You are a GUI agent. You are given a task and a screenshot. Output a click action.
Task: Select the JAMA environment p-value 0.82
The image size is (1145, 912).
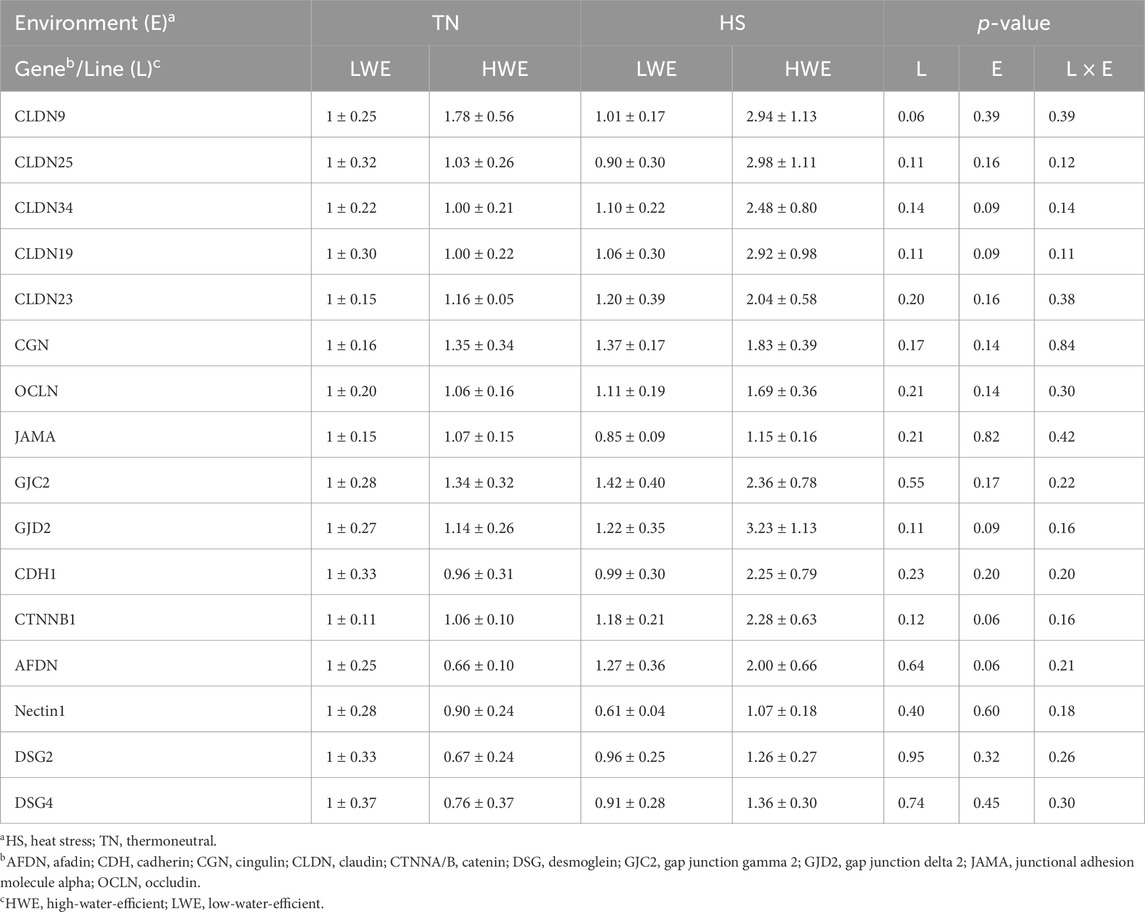[x=987, y=437]
